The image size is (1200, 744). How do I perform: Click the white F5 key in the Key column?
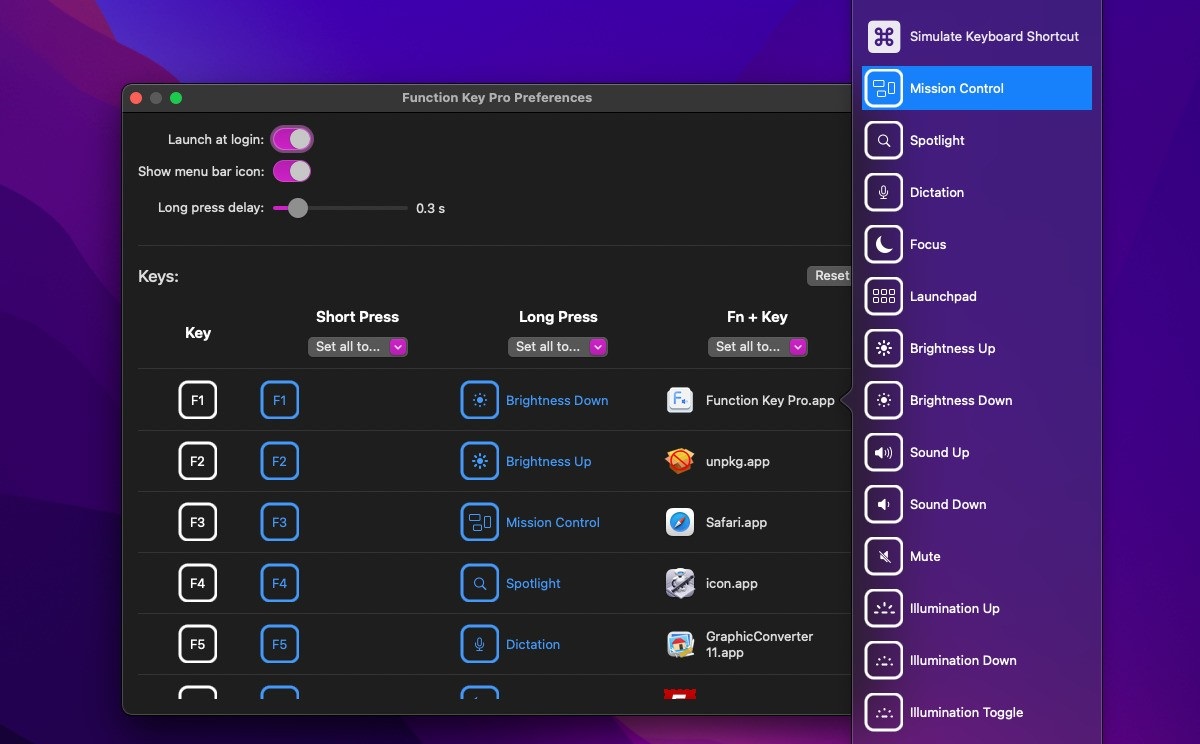pos(198,644)
